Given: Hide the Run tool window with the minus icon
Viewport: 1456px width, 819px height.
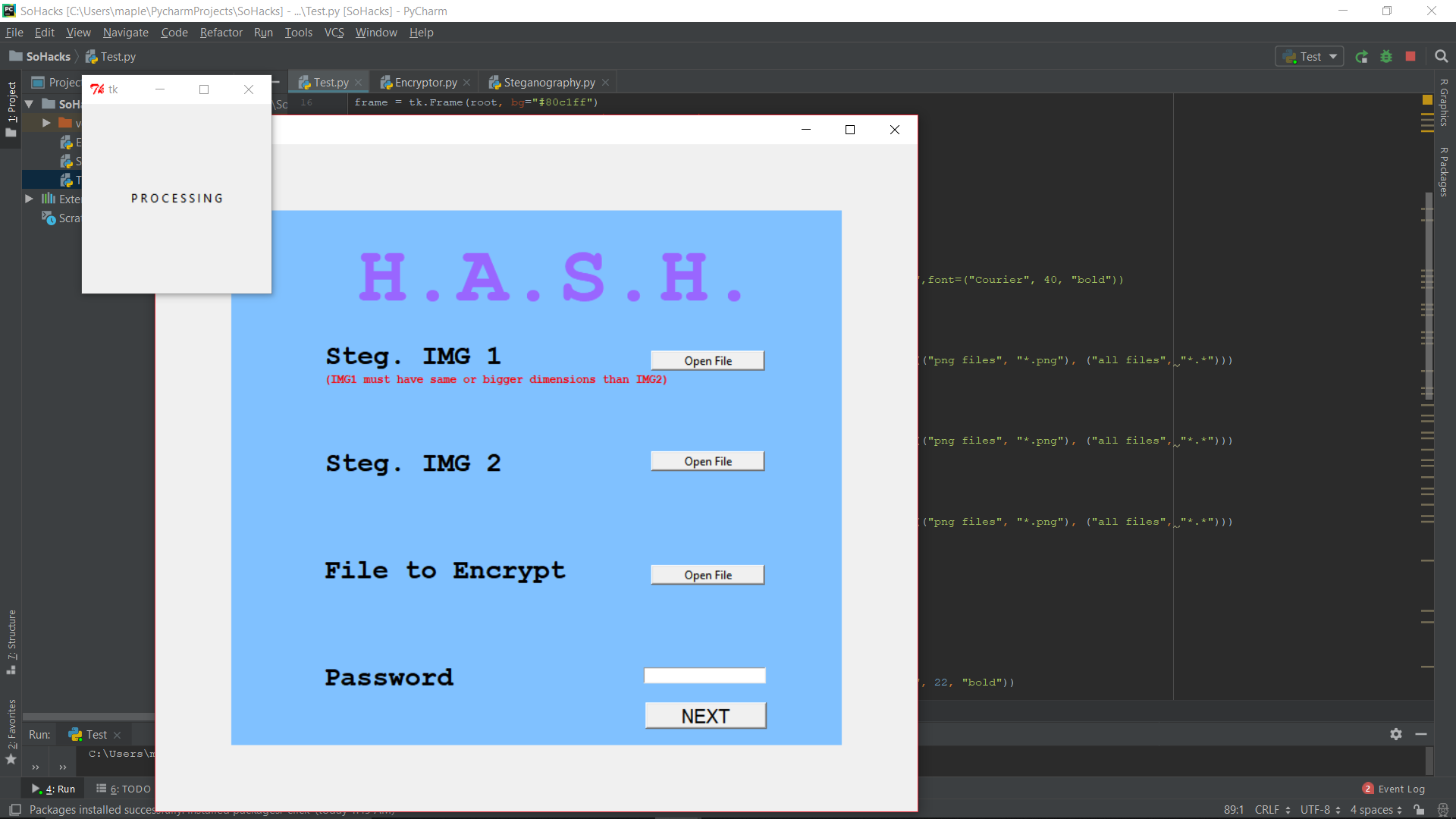Looking at the screenshot, I should (x=1421, y=734).
